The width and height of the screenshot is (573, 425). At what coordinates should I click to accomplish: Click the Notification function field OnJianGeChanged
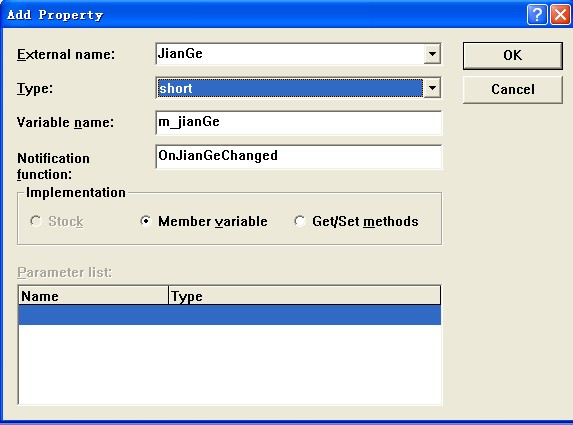[299, 156]
